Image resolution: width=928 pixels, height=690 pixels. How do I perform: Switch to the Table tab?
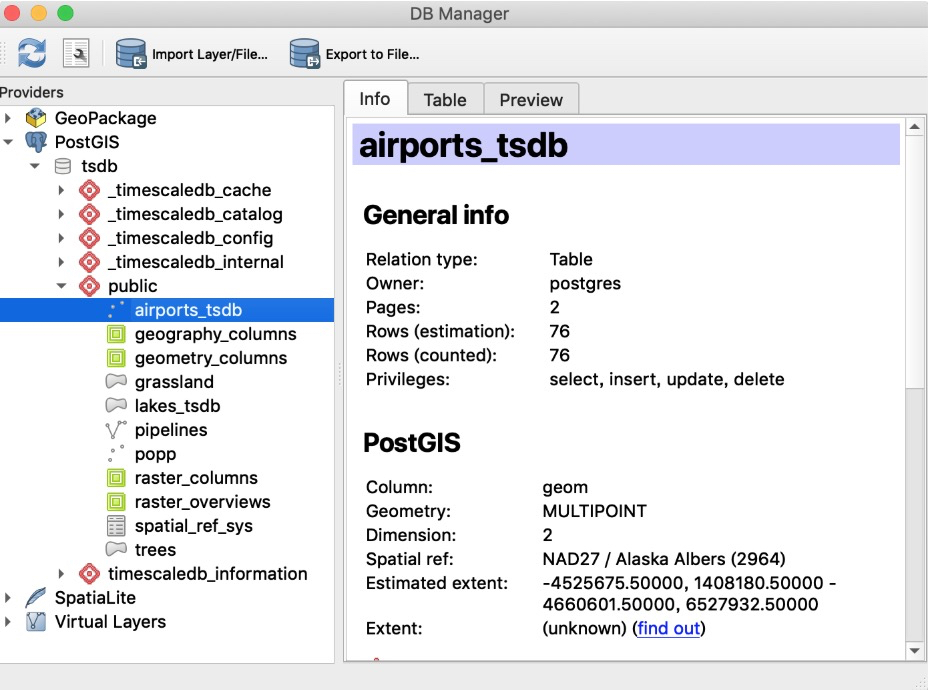(x=445, y=99)
